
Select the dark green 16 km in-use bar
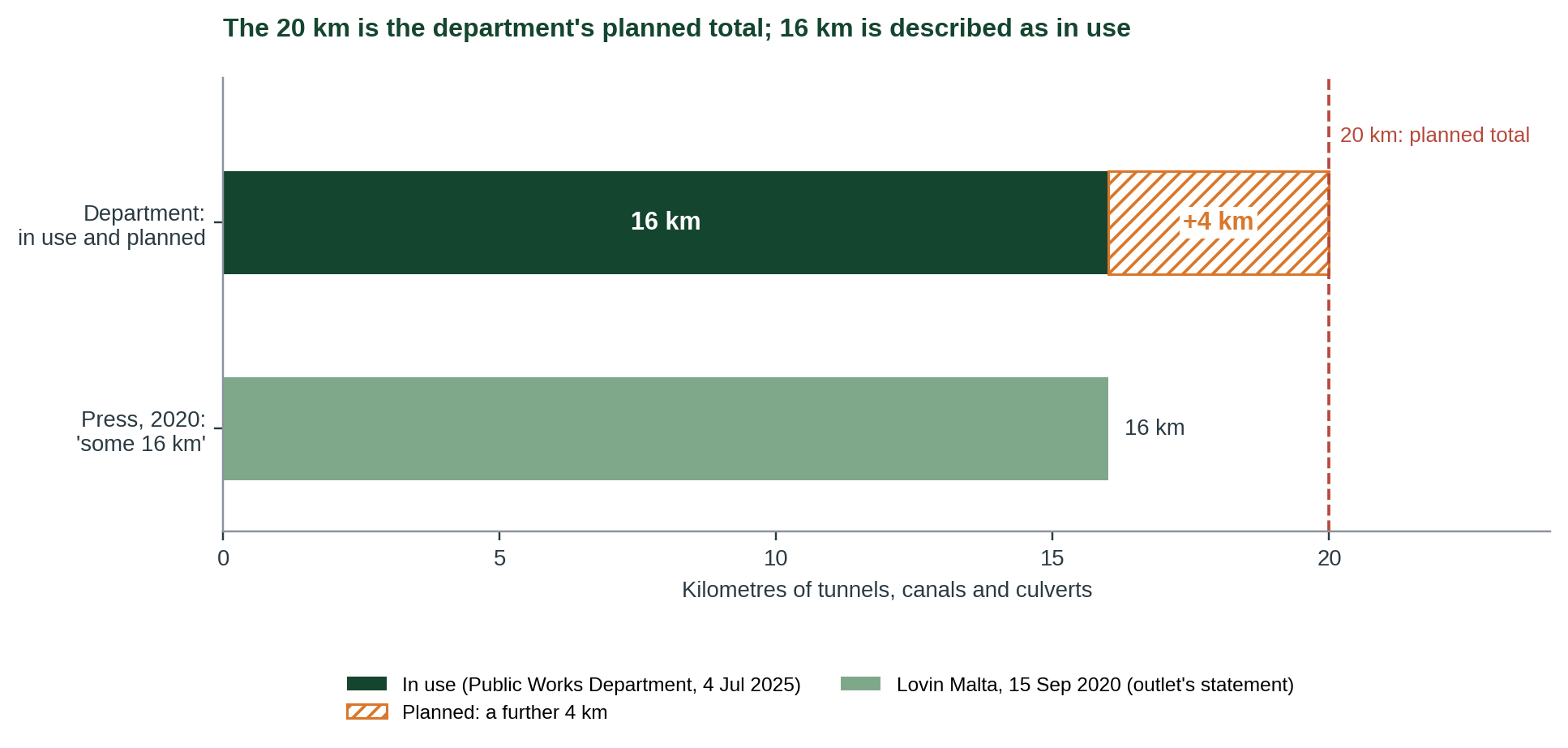pos(665,222)
